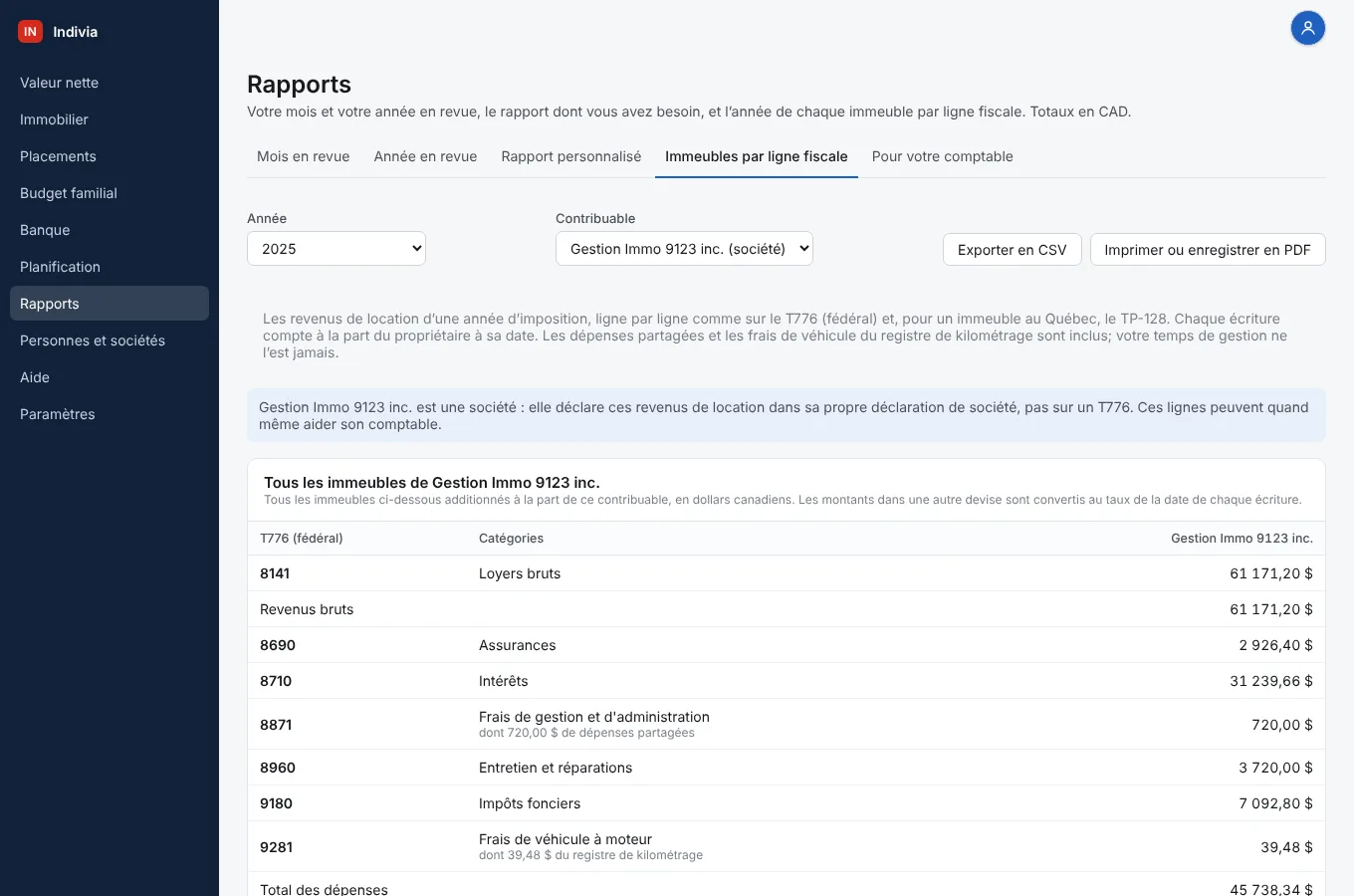Click the Catégories column header
This screenshot has height=896, width=1354.
coord(511,539)
